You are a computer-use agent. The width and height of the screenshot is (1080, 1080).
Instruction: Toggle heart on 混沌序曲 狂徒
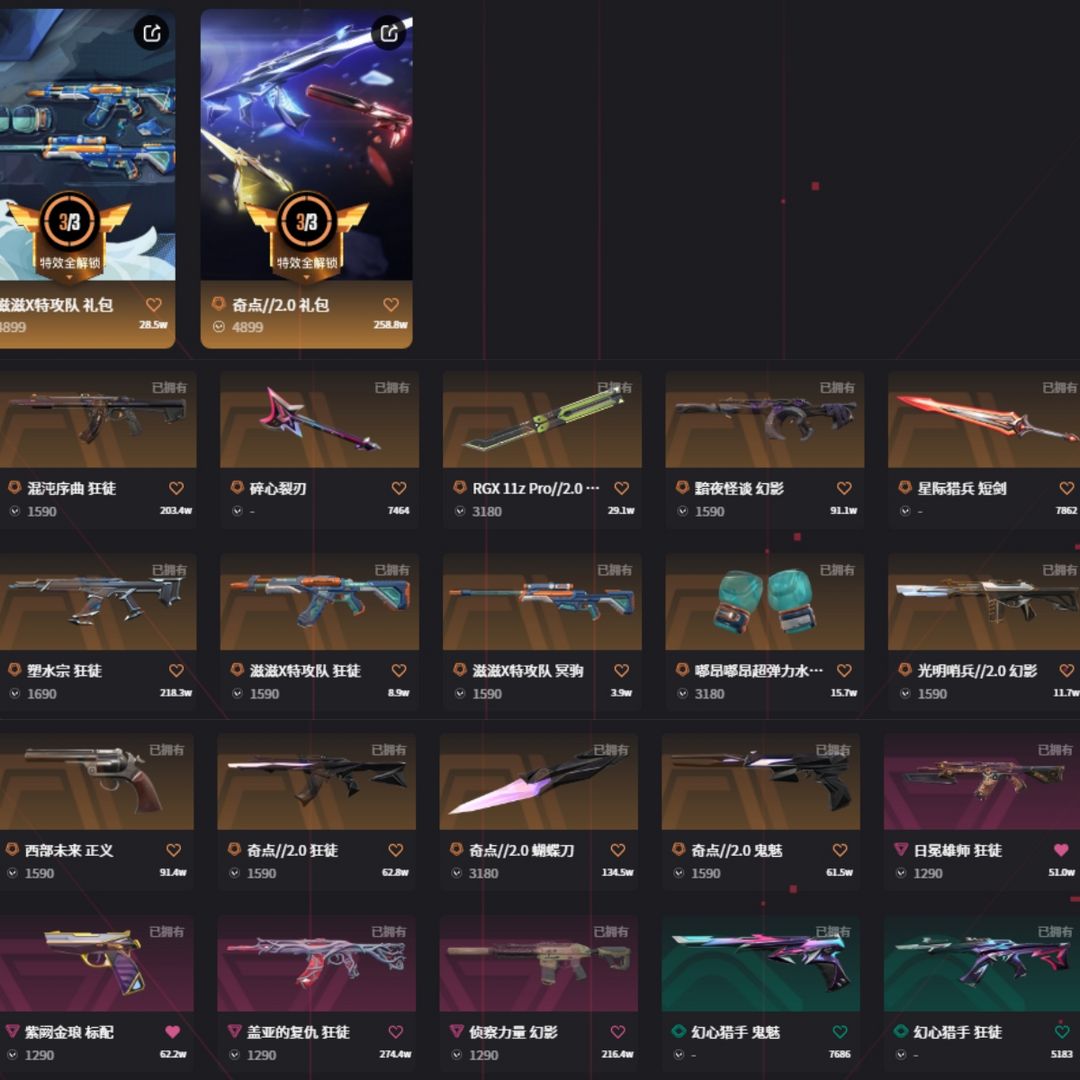click(x=176, y=488)
